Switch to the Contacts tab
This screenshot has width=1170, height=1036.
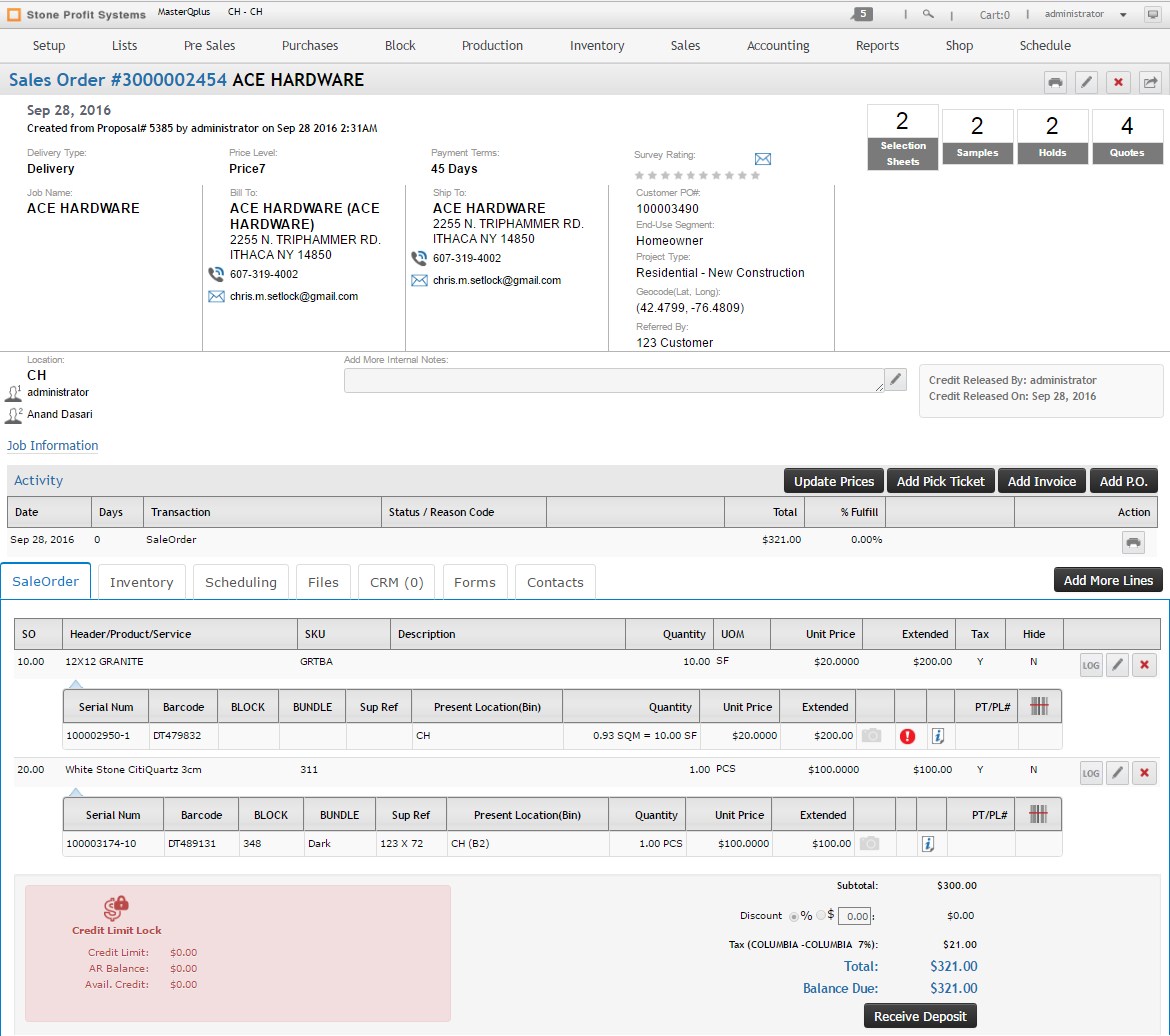555,582
